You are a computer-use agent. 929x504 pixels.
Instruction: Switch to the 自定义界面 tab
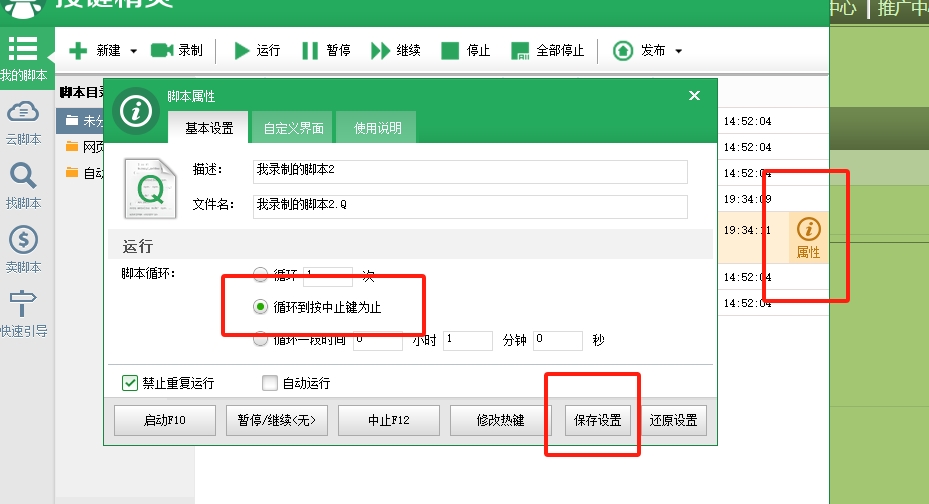point(293,128)
